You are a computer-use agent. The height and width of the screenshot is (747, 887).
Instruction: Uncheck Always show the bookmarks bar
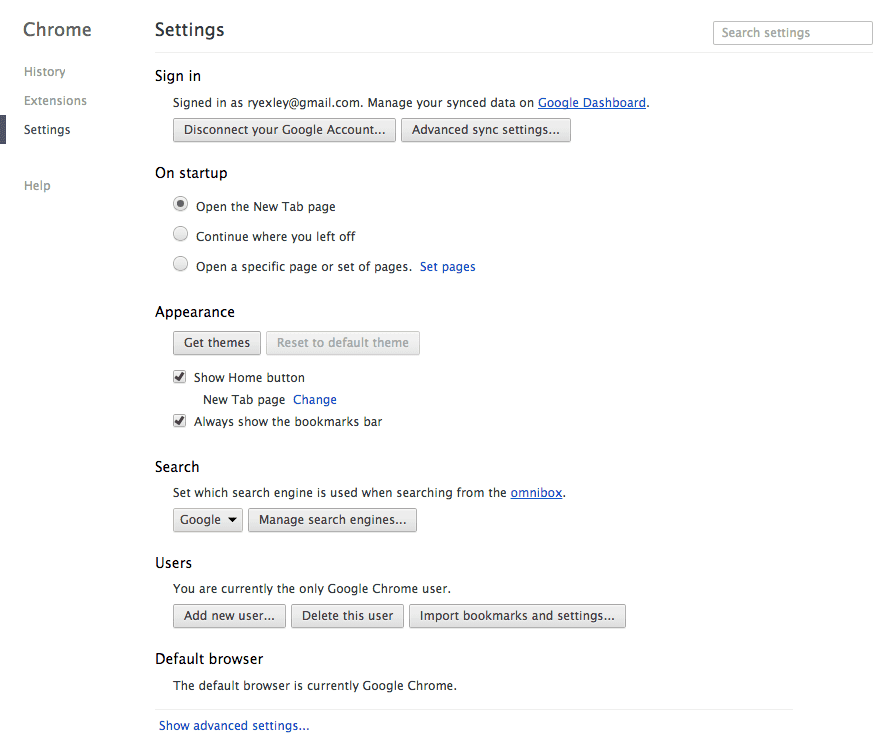[179, 421]
